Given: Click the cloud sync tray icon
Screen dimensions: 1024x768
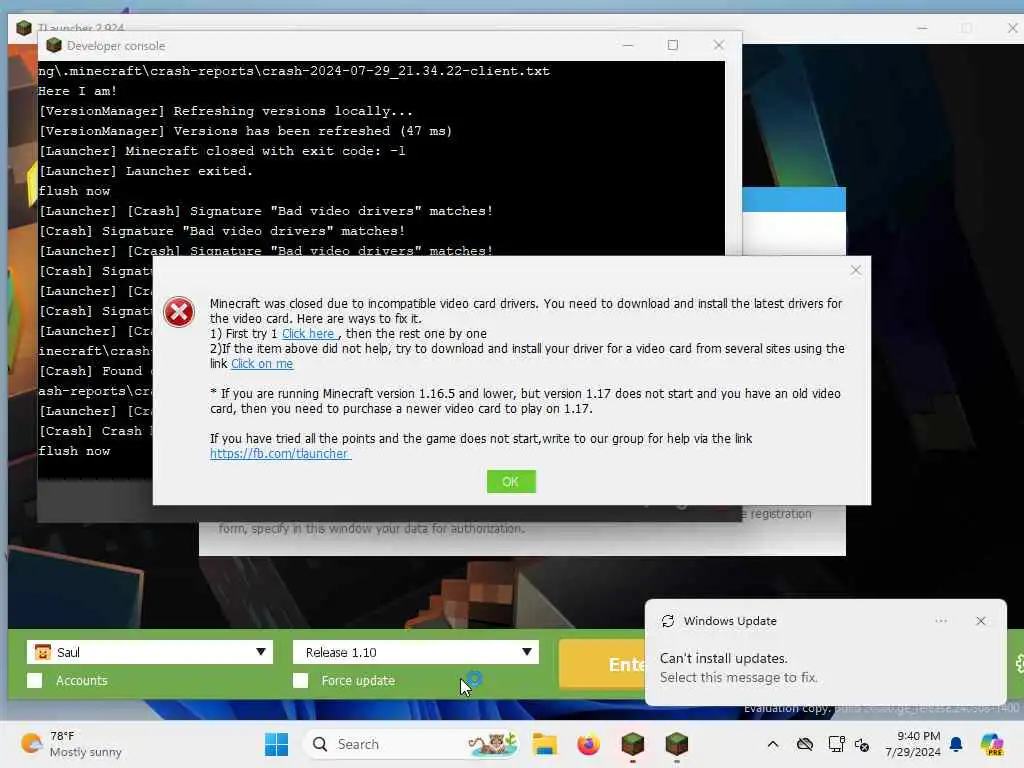Looking at the screenshot, I should pos(805,744).
